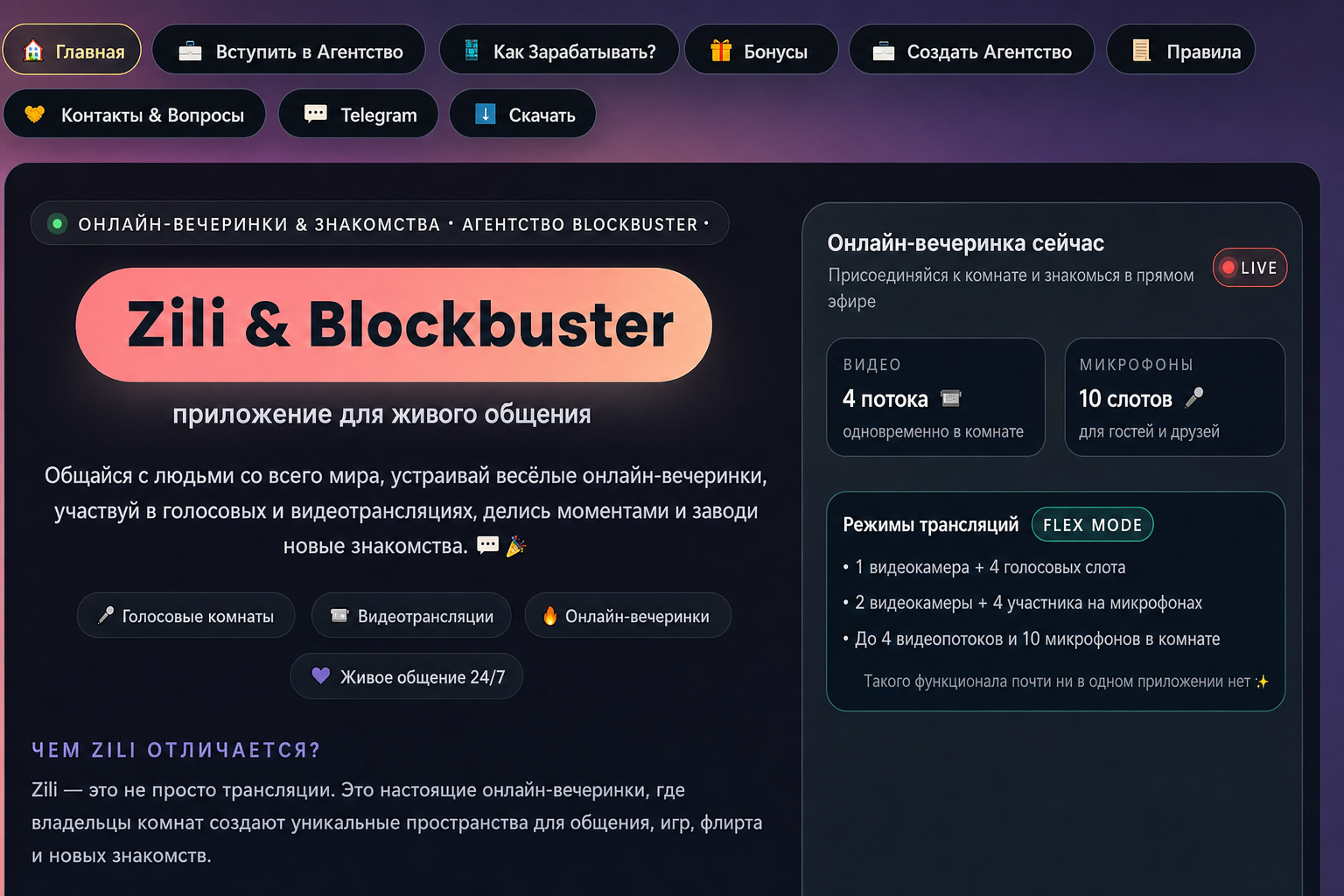Click the scroll document icon in Правила

coord(1141,50)
